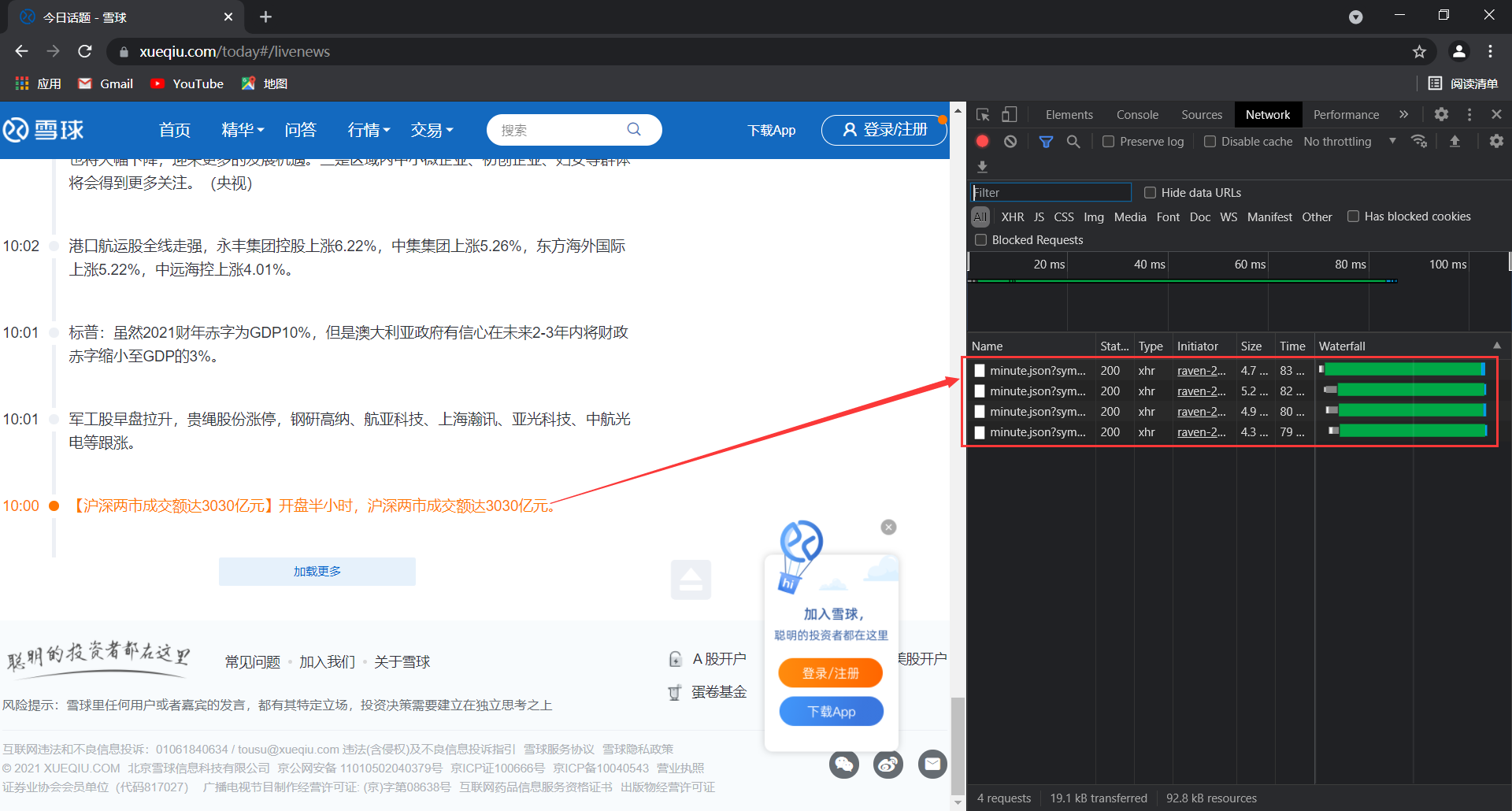Select the XHR request filter
Viewport: 1512px width, 811px height.
pyautogui.click(x=1013, y=217)
